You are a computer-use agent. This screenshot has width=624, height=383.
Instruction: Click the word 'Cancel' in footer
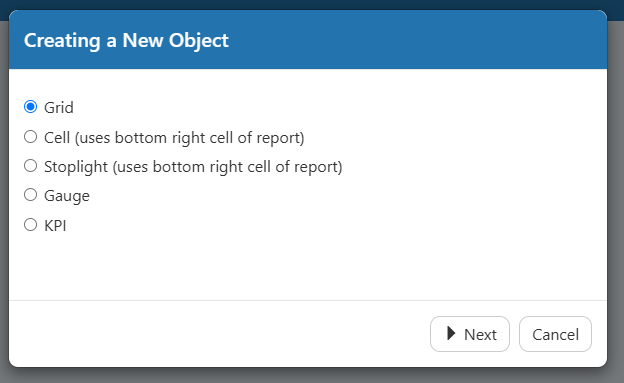pyautogui.click(x=556, y=335)
